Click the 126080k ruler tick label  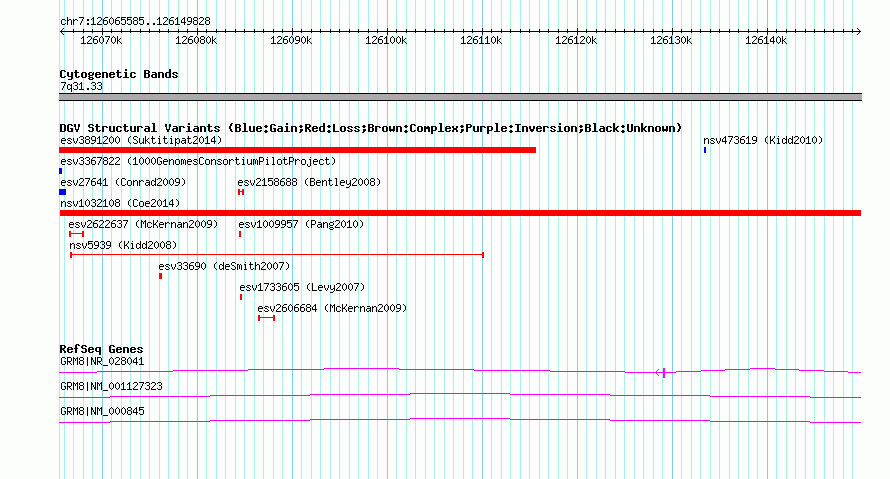pos(196,40)
